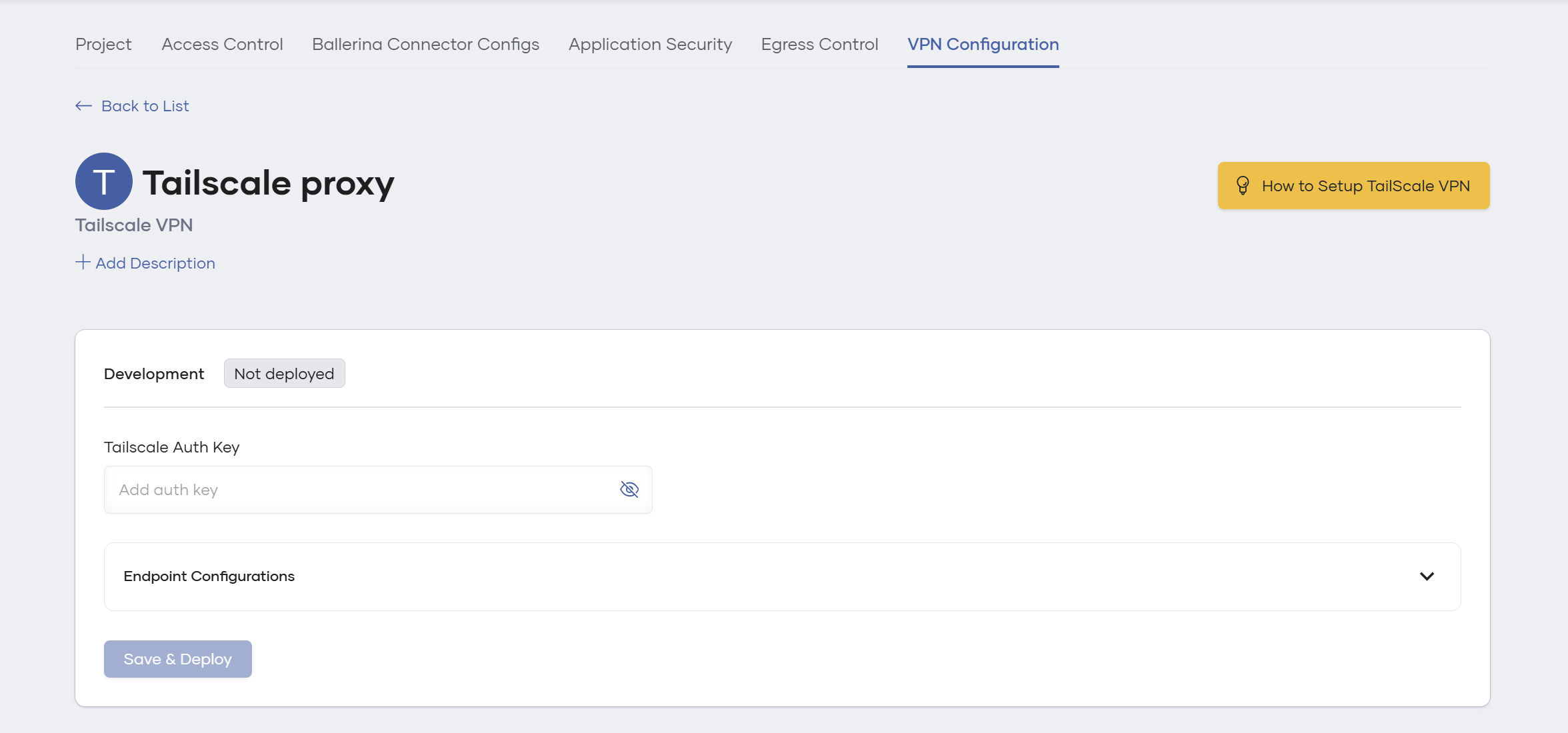Click the Not deployed status badge
Image resolution: width=1568 pixels, height=733 pixels.
pyautogui.click(x=284, y=373)
